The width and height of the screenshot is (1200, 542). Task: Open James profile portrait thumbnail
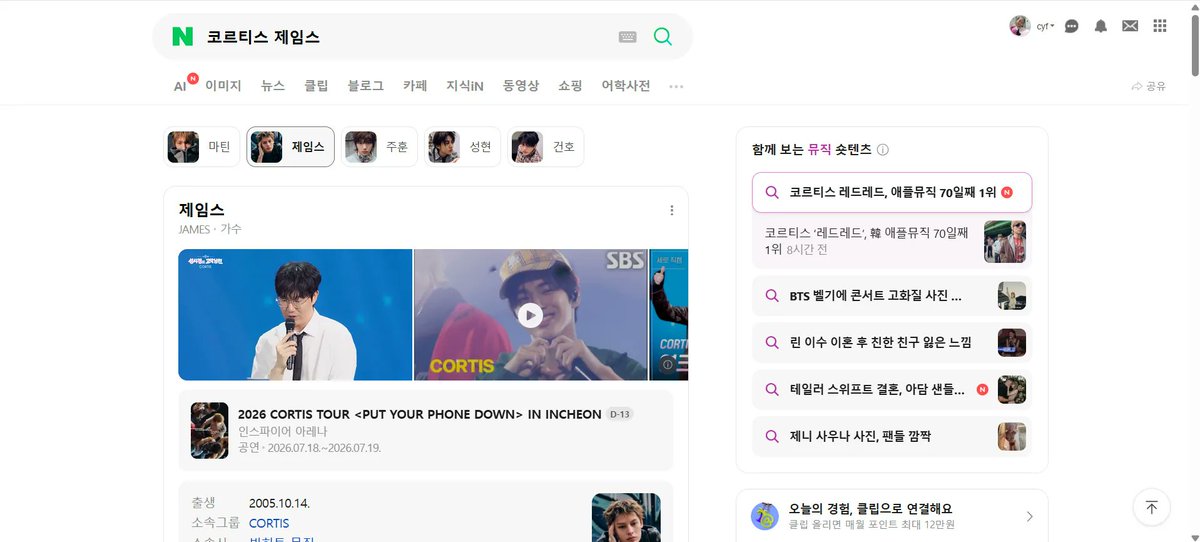point(626,517)
